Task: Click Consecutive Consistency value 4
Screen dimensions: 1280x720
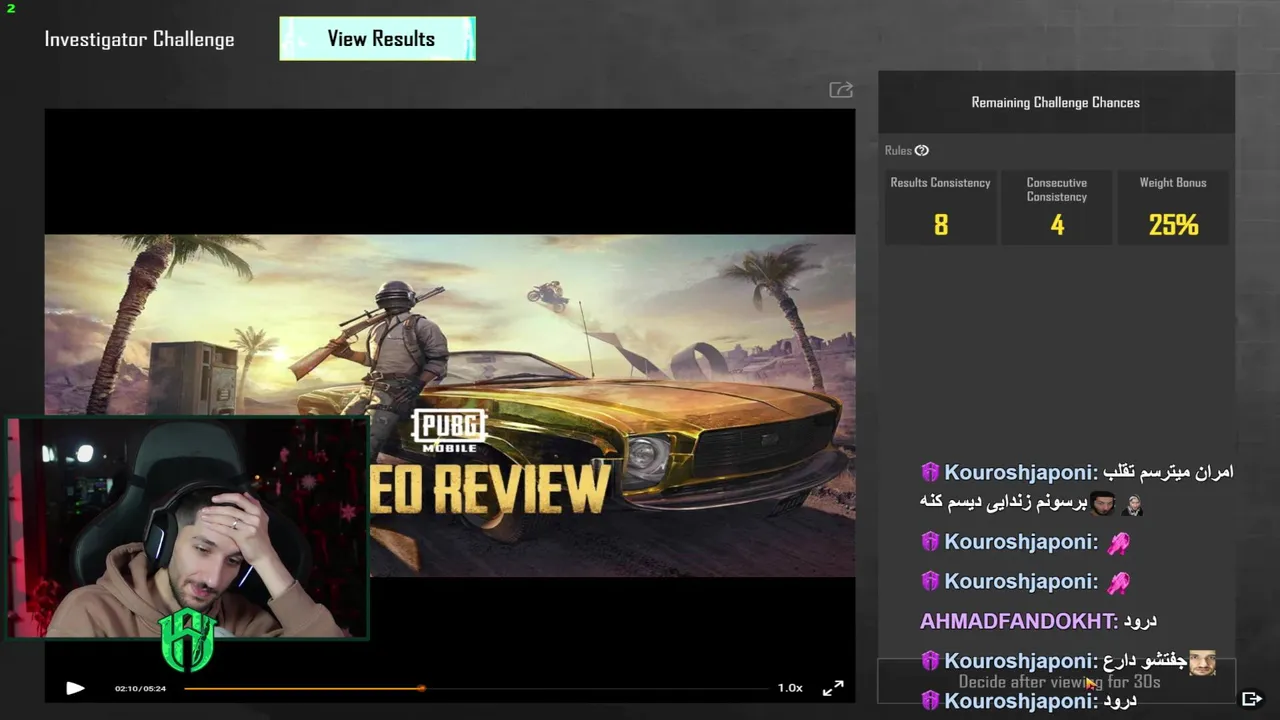Action: 1057,225
